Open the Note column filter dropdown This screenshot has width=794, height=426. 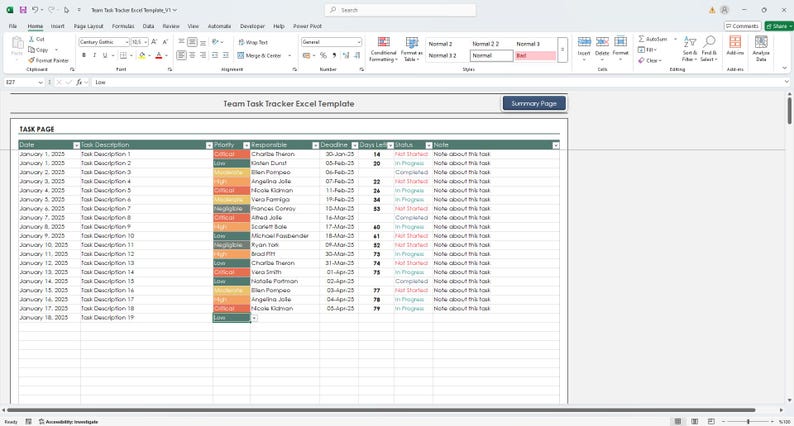click(x=555, y=145)
